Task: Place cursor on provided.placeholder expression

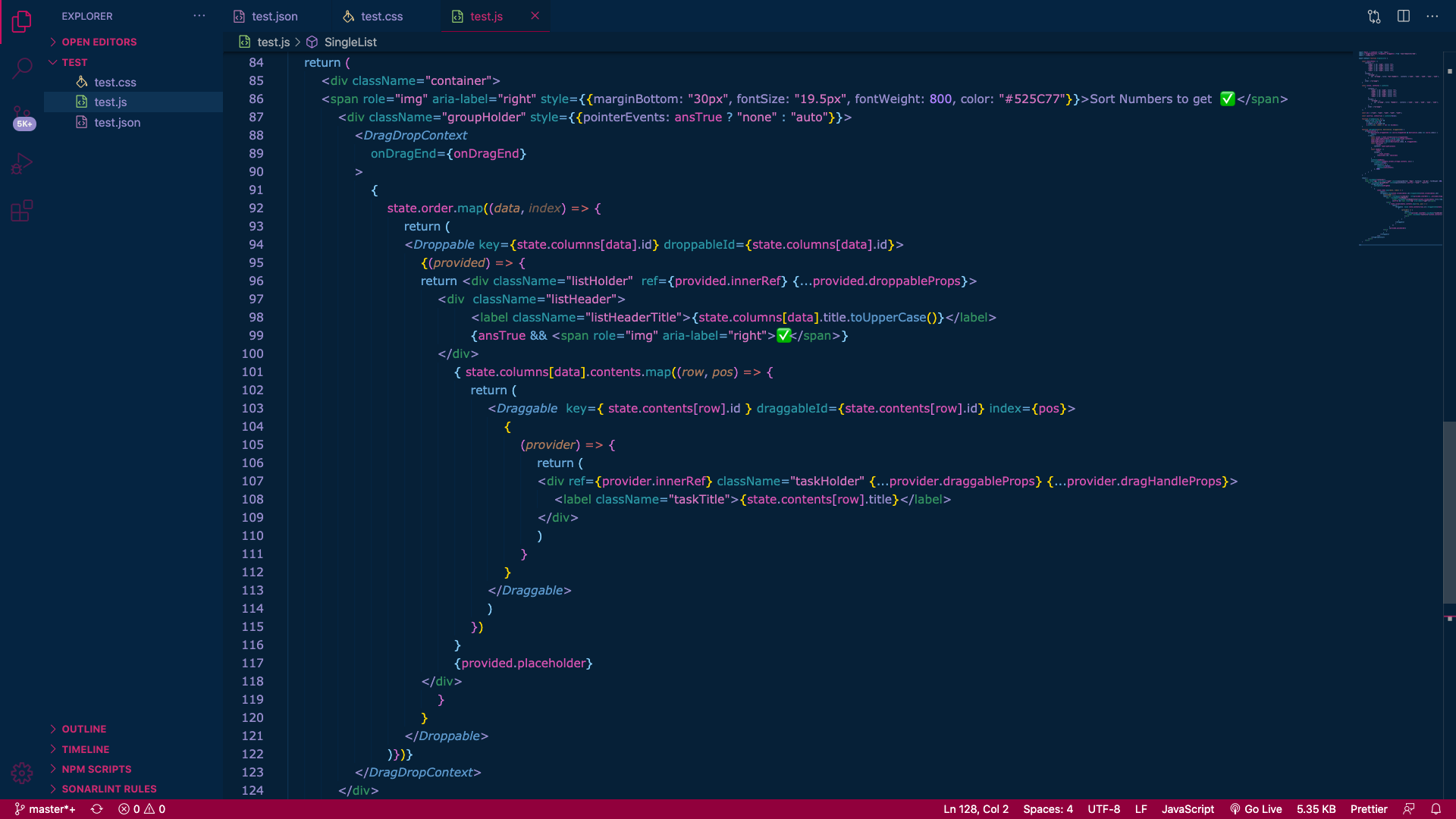Action: (x=523, y=663)
